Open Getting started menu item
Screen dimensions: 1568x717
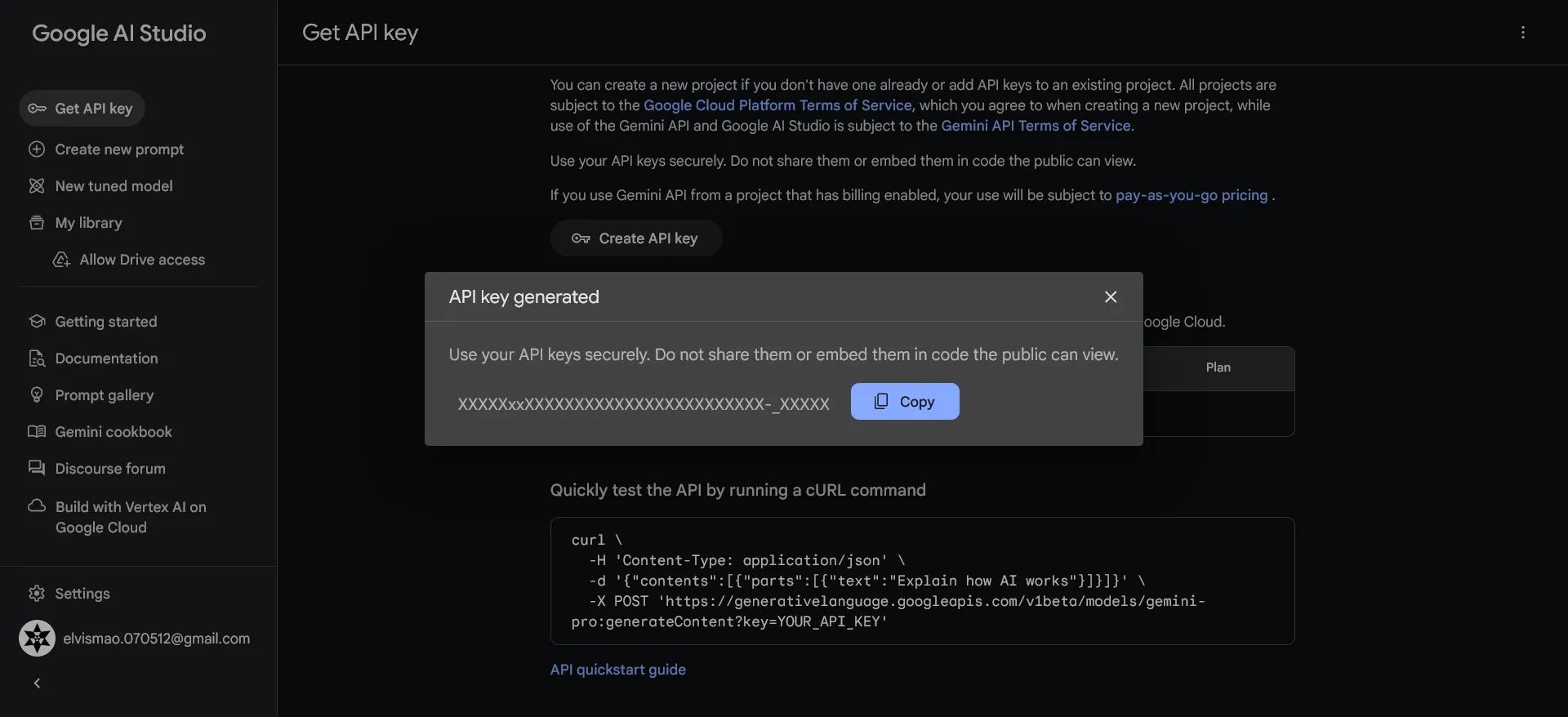coord(106,322)
